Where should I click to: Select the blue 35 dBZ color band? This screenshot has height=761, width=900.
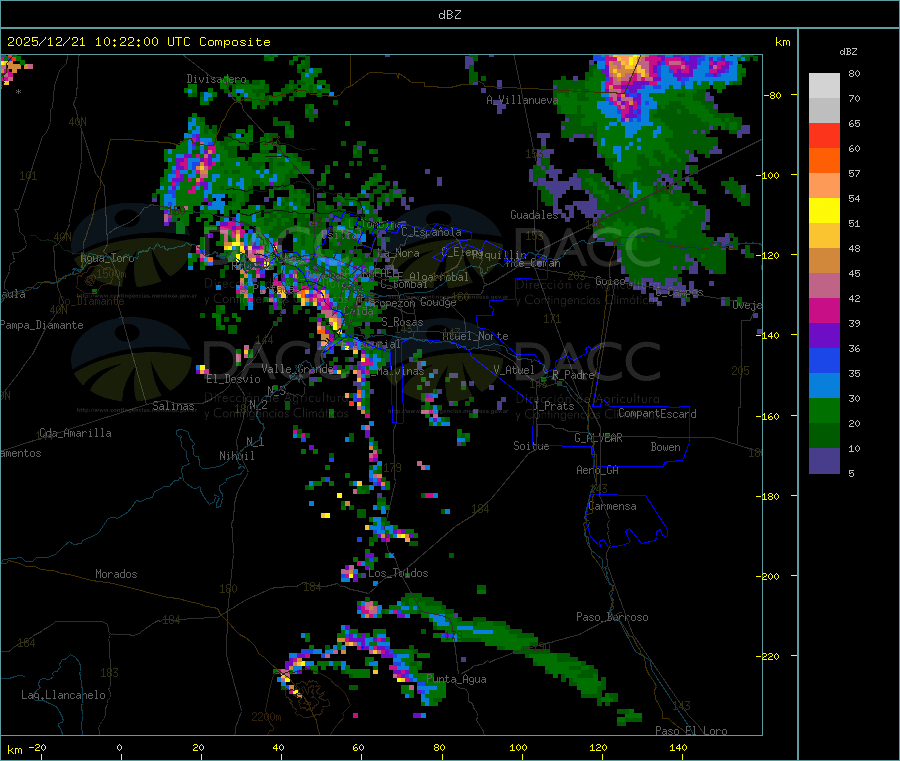point(824,360)
